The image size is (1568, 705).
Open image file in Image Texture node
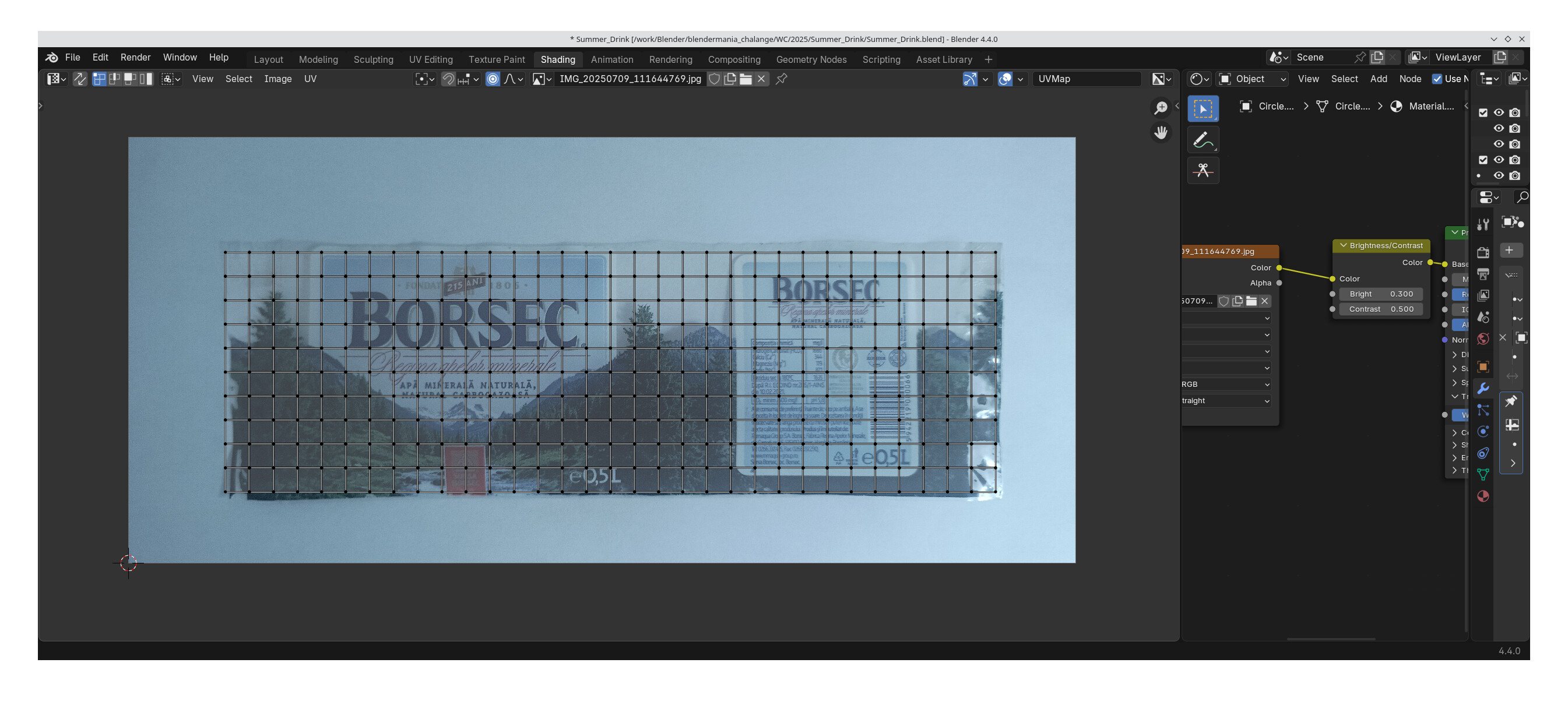(1251, 301)
